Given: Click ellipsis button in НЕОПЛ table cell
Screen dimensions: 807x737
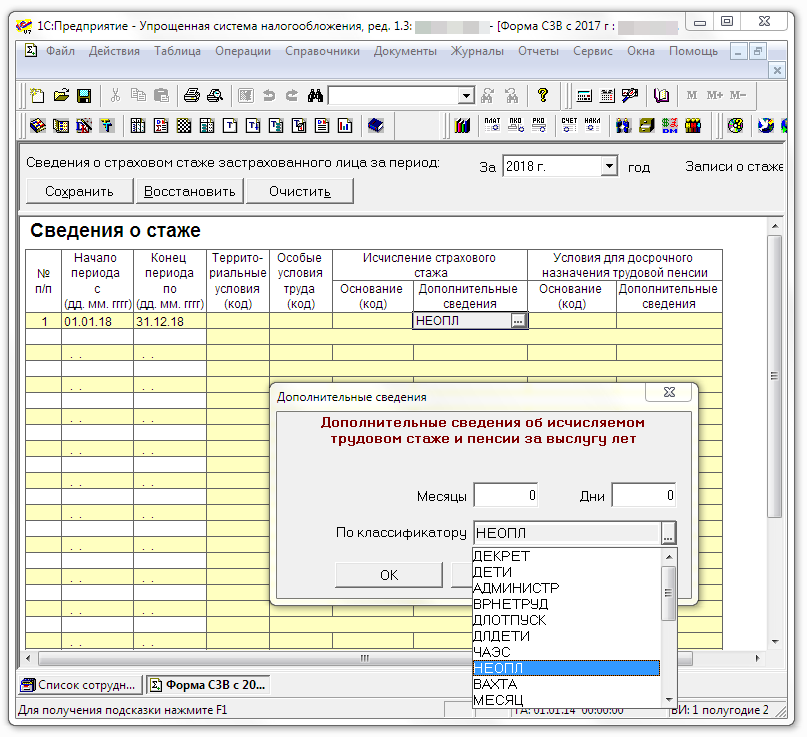Looking at the screenshot, I should (x=518, y=321).
